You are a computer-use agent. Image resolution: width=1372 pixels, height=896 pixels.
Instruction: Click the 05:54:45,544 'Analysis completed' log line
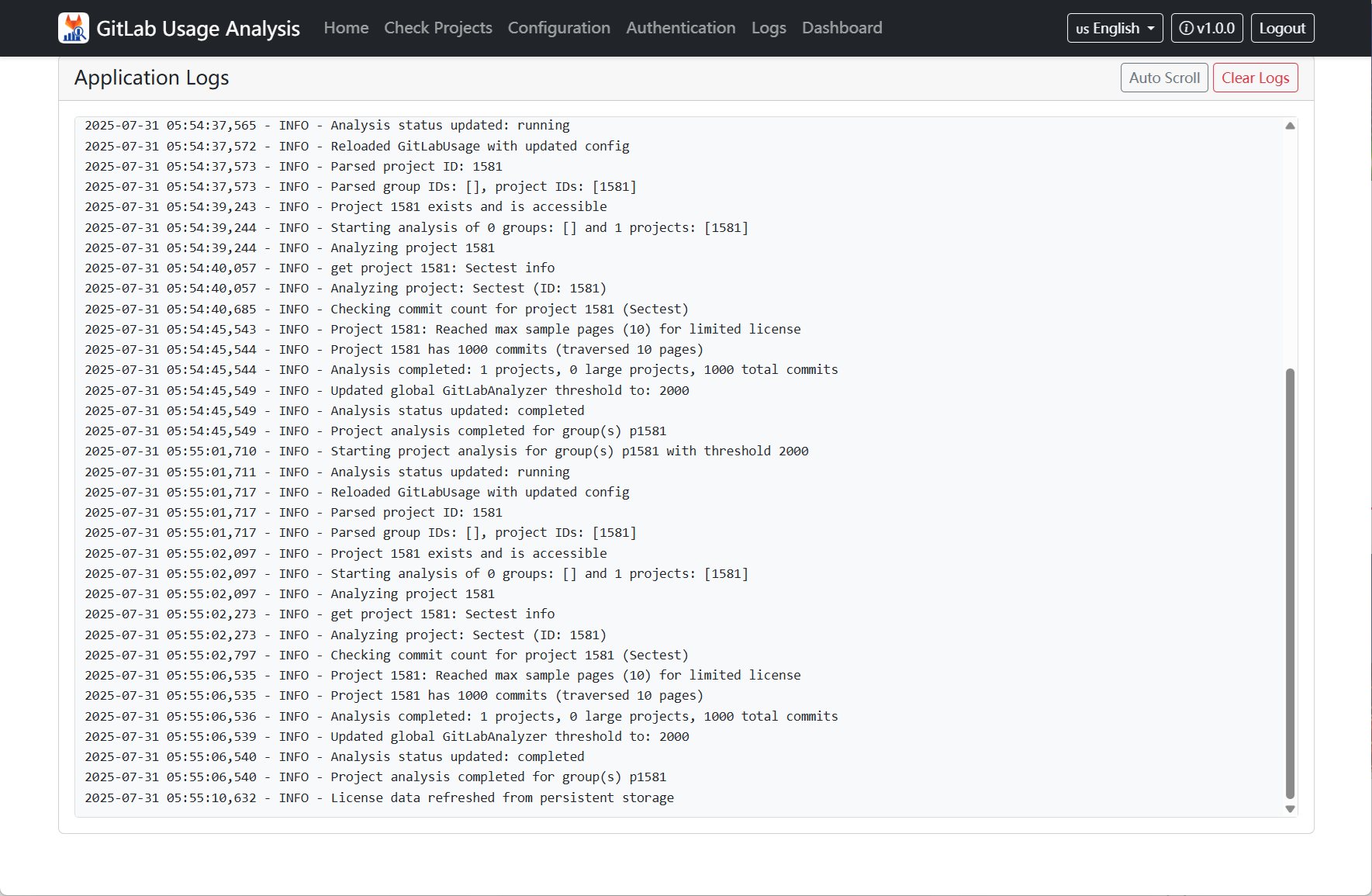461,369
